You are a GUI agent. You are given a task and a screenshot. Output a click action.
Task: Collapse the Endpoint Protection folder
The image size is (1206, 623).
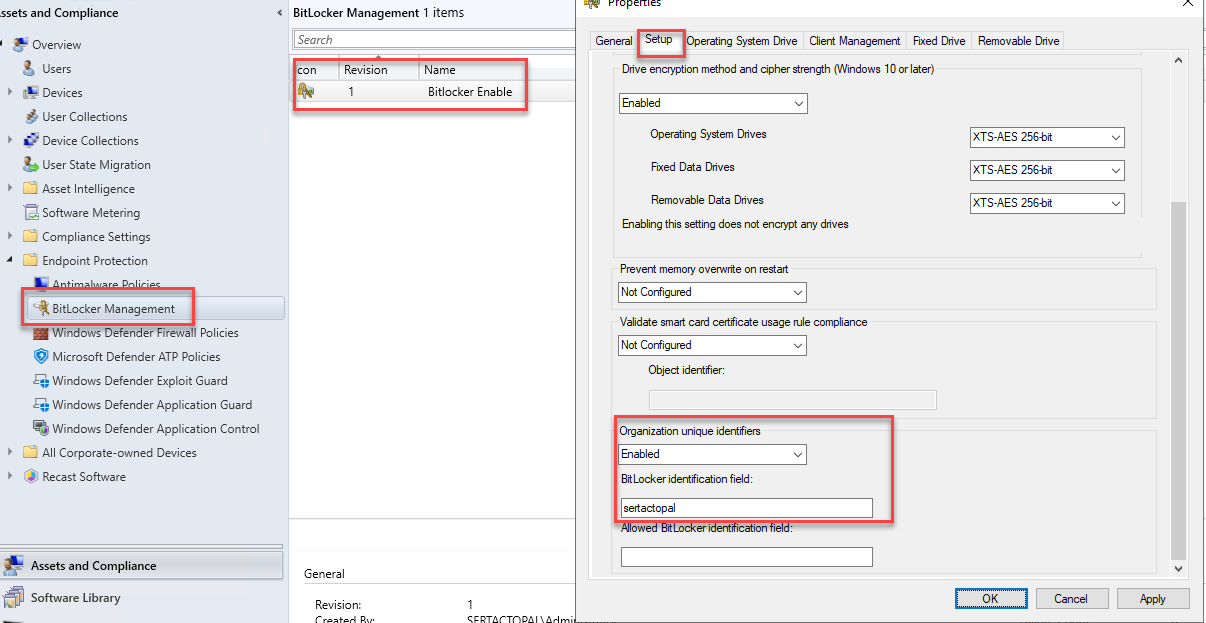tap(10, 261)
